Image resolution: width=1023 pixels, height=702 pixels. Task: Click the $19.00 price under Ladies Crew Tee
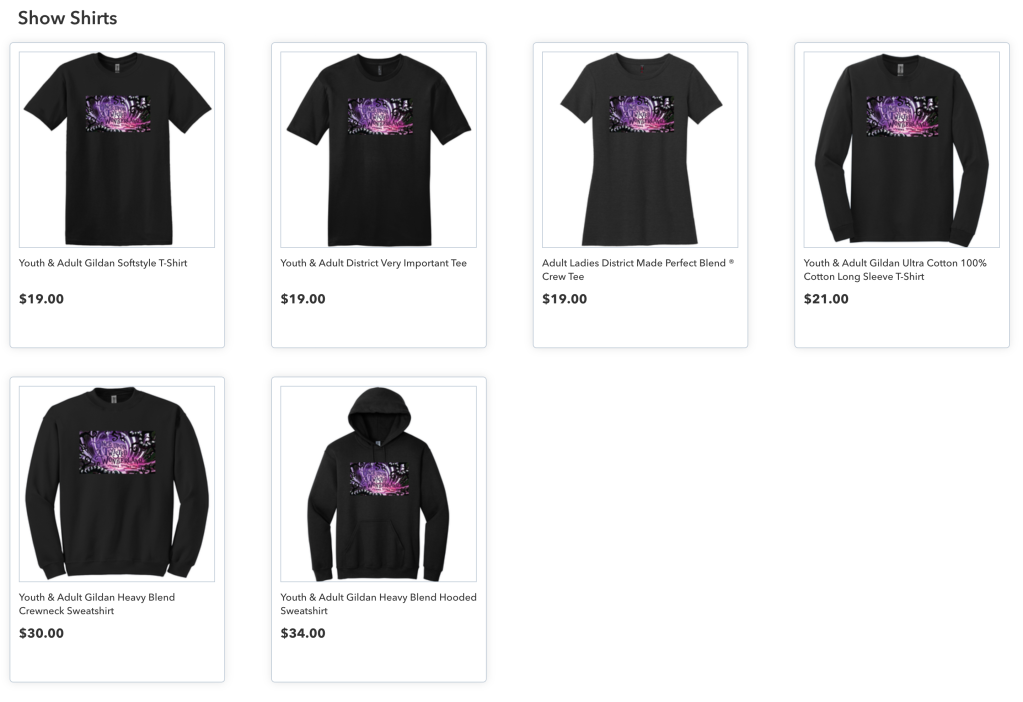click(564, 299)
